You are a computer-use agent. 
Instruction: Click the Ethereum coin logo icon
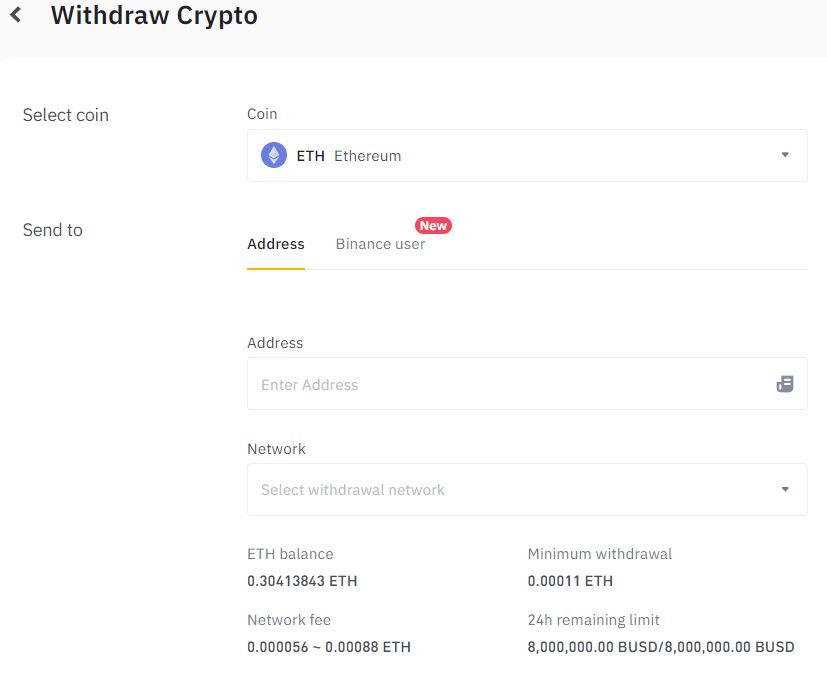[274, 156]
